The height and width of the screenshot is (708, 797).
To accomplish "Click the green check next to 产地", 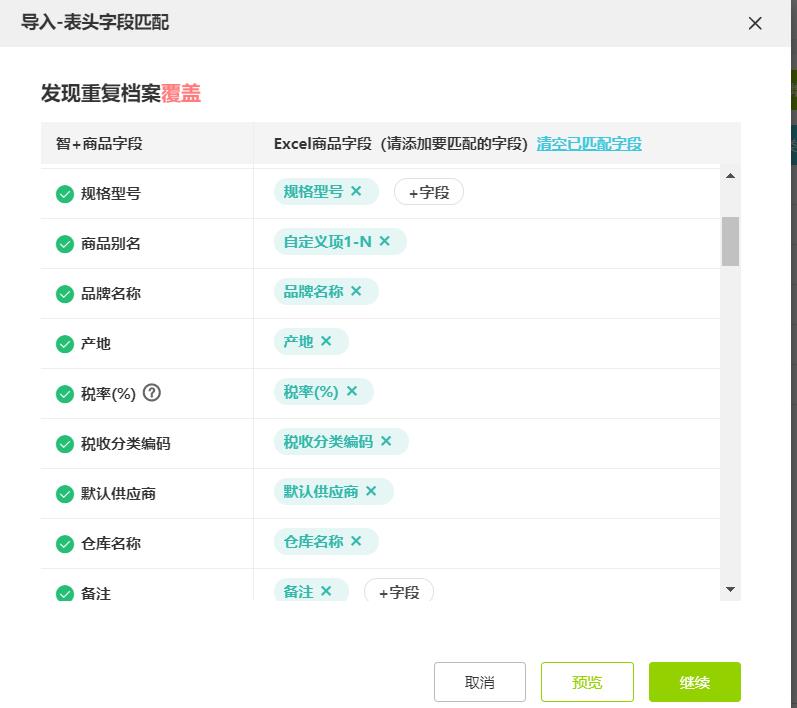I will pos(65,344).
